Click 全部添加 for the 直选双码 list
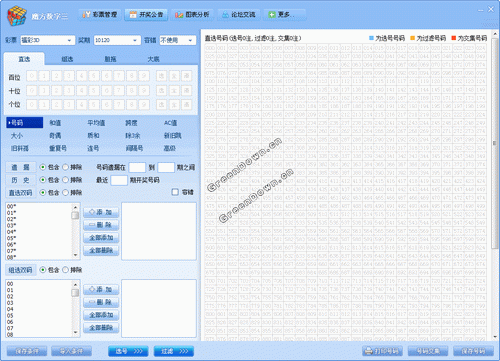This screenshot has width=500, height=361. [x=101, y=238]
